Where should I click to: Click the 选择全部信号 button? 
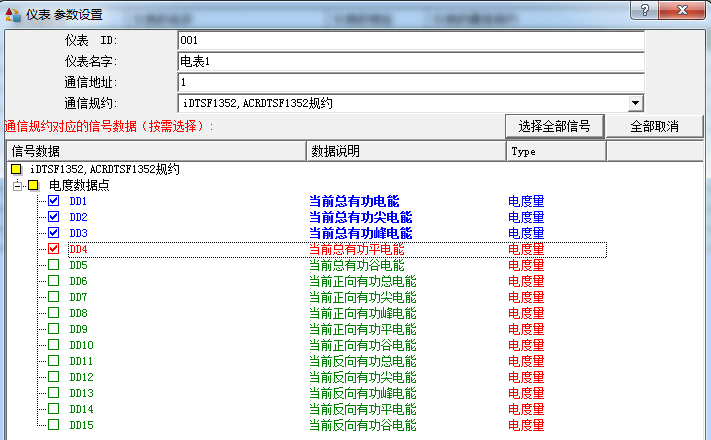(x=555, y=126)
